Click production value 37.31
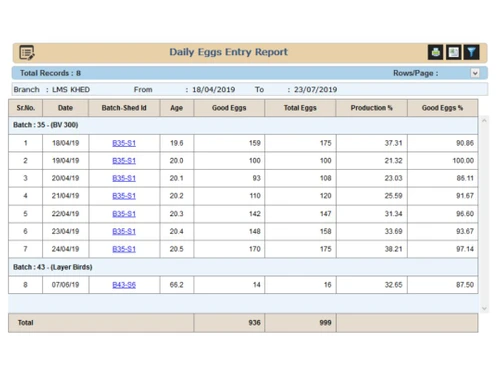The height and width of the screenshot is (375, 500). coord(393,143)
